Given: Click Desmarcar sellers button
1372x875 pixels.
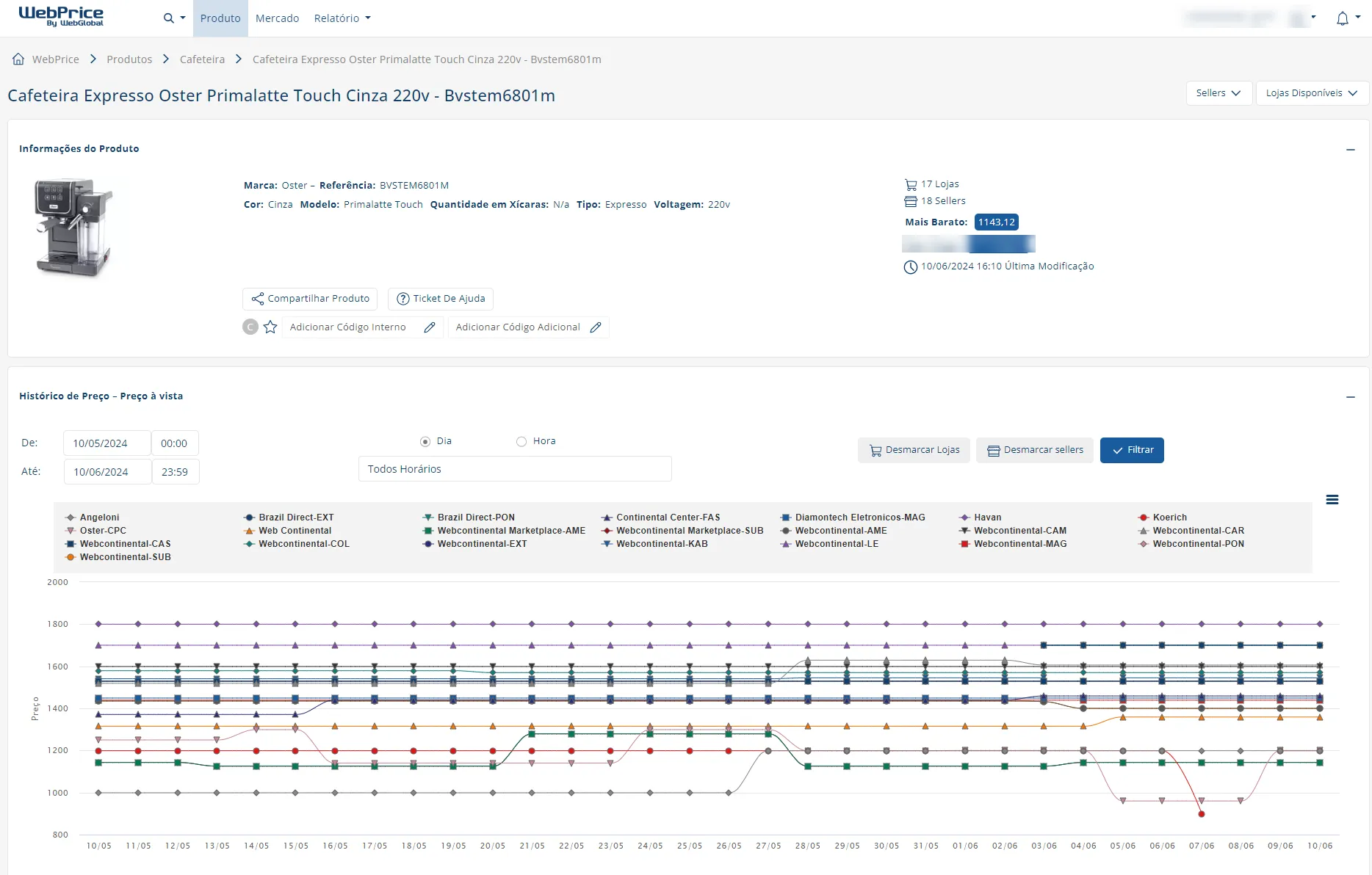Looking at the screenshot, I should pyautogui.click(x=1035, y=450).
